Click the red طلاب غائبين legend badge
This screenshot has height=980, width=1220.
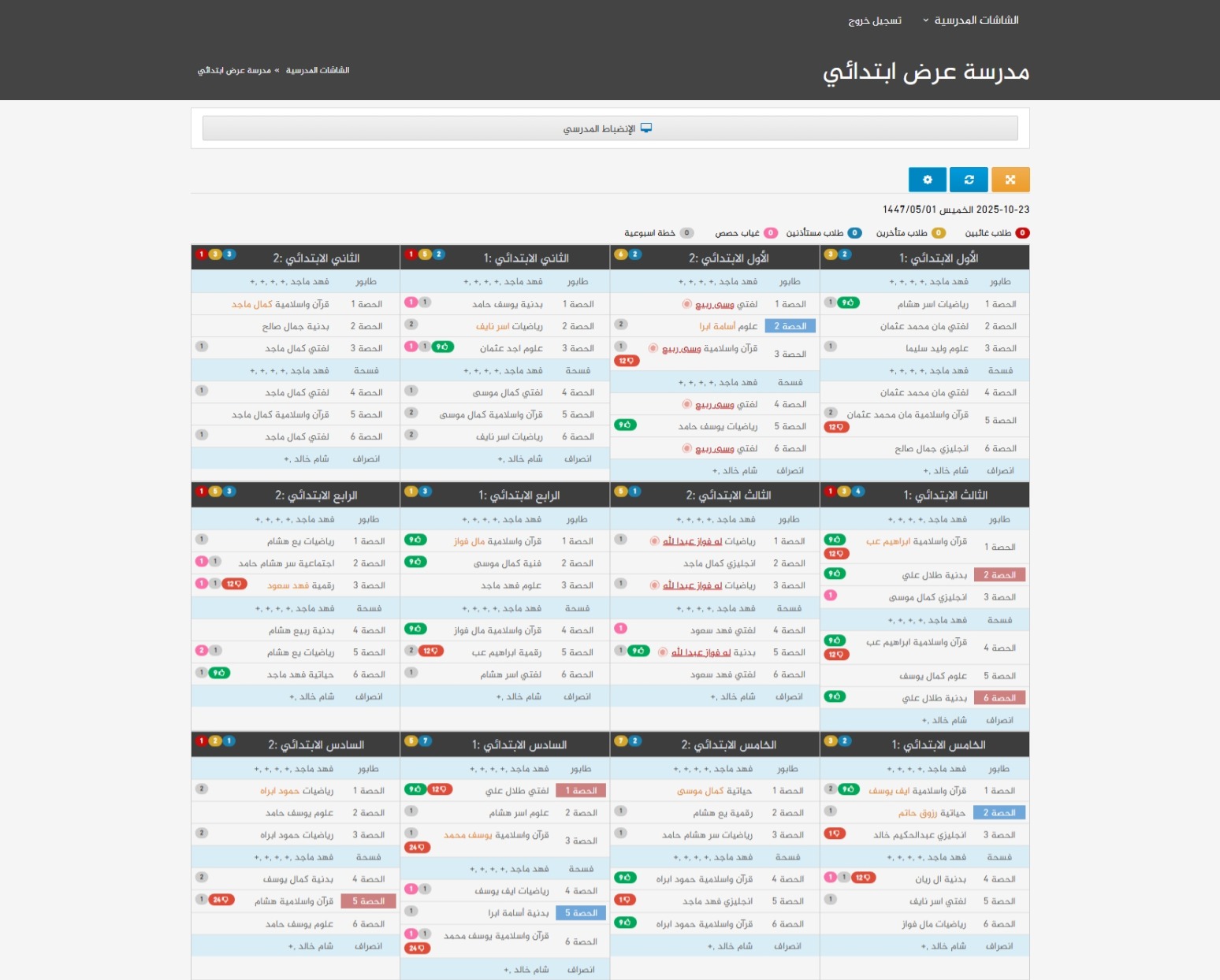(1022, 233)
